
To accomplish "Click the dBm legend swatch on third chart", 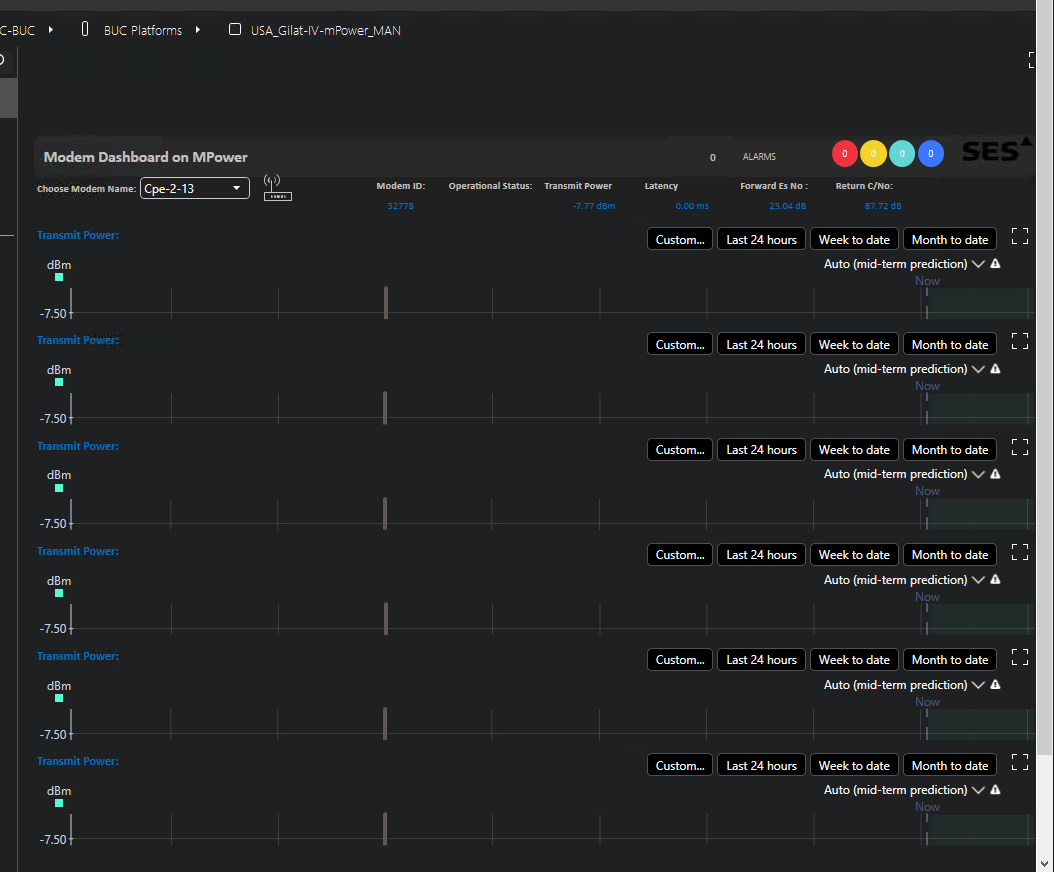I will [x=59, y=488].
